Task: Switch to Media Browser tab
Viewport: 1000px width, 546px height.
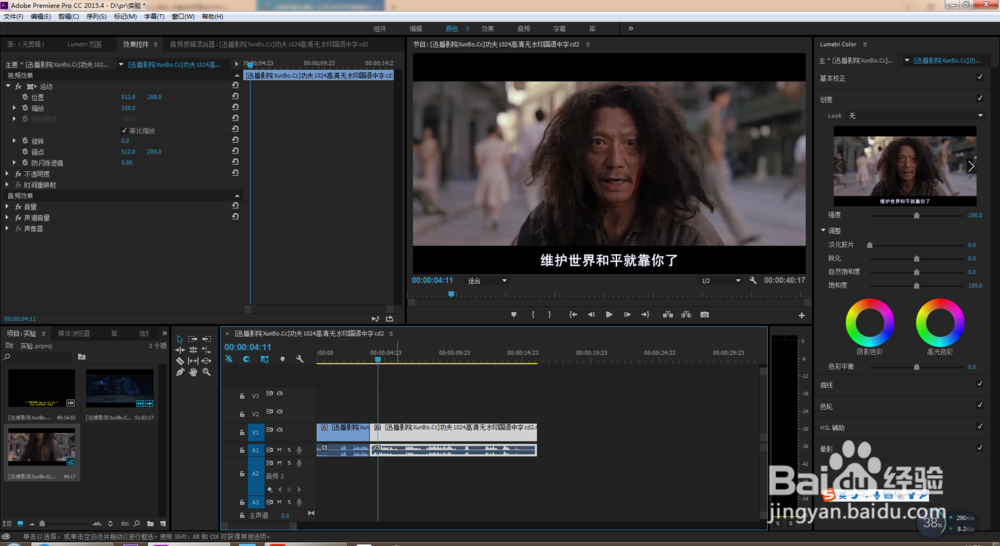Action: pos(74,334)
